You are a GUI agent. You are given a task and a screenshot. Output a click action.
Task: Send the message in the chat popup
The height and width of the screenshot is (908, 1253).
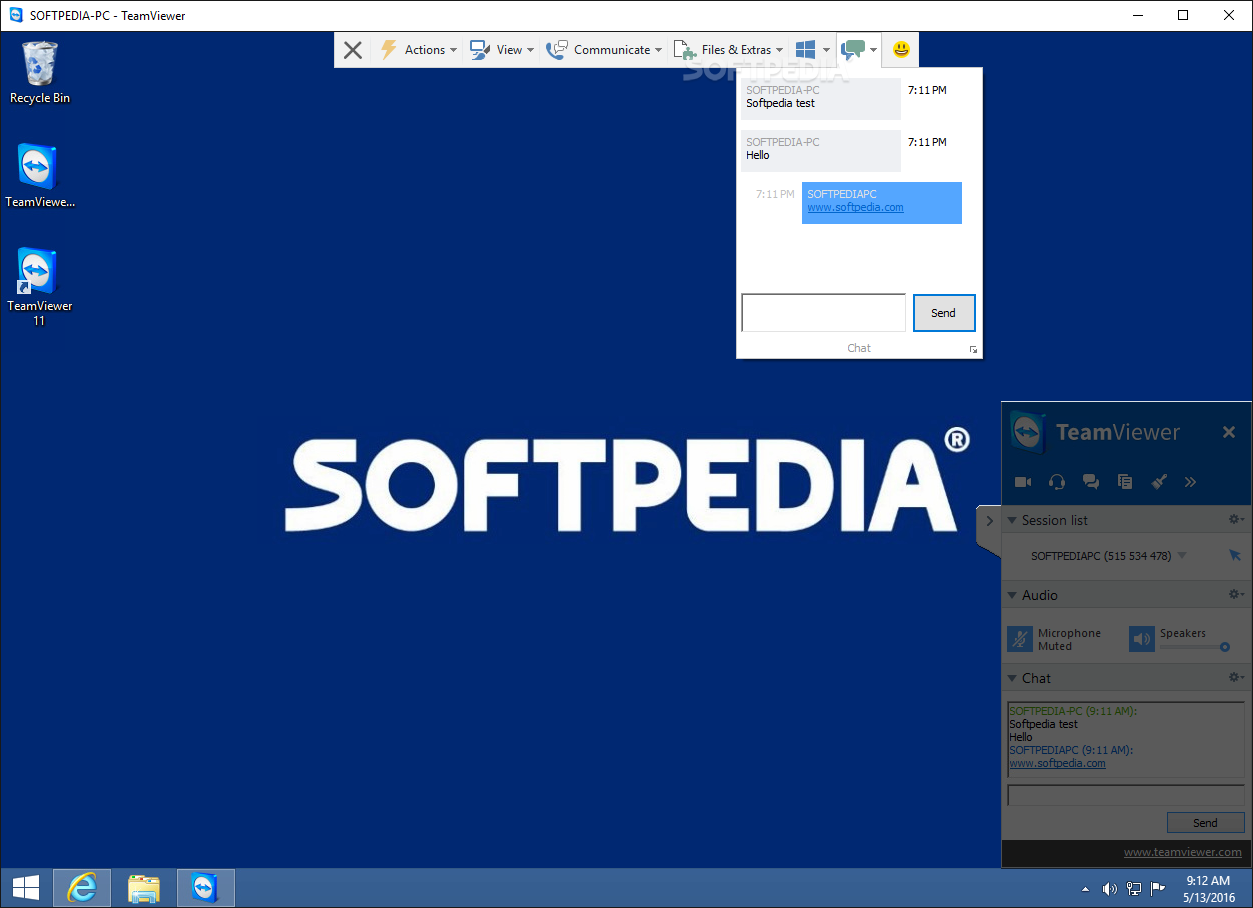point(943,312)
